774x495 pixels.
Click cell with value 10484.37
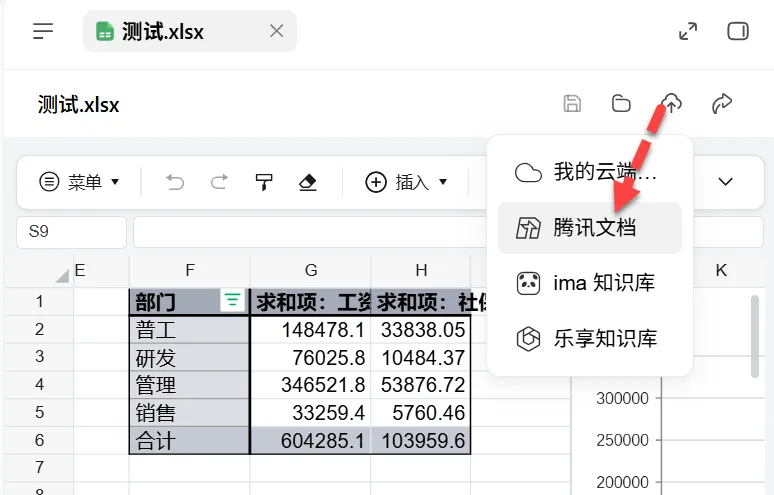tap(421, 357)
